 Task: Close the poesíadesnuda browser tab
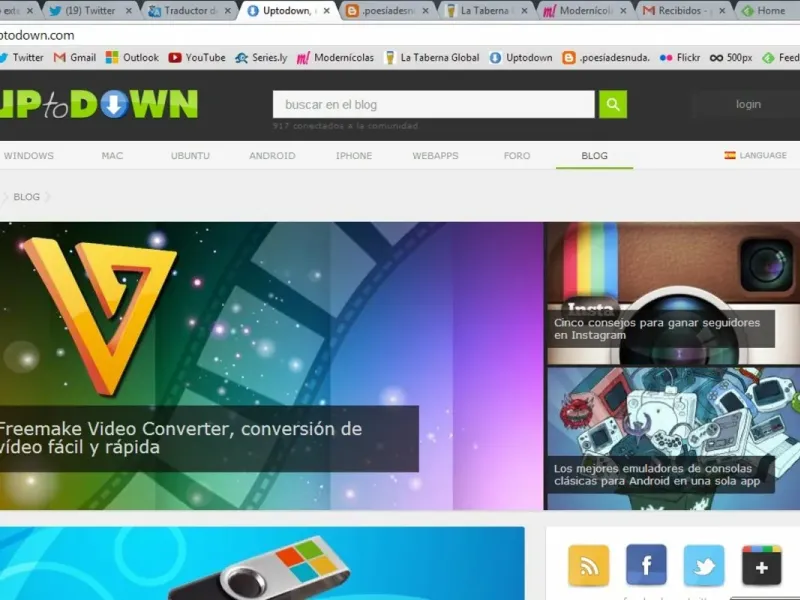(426, 10)
